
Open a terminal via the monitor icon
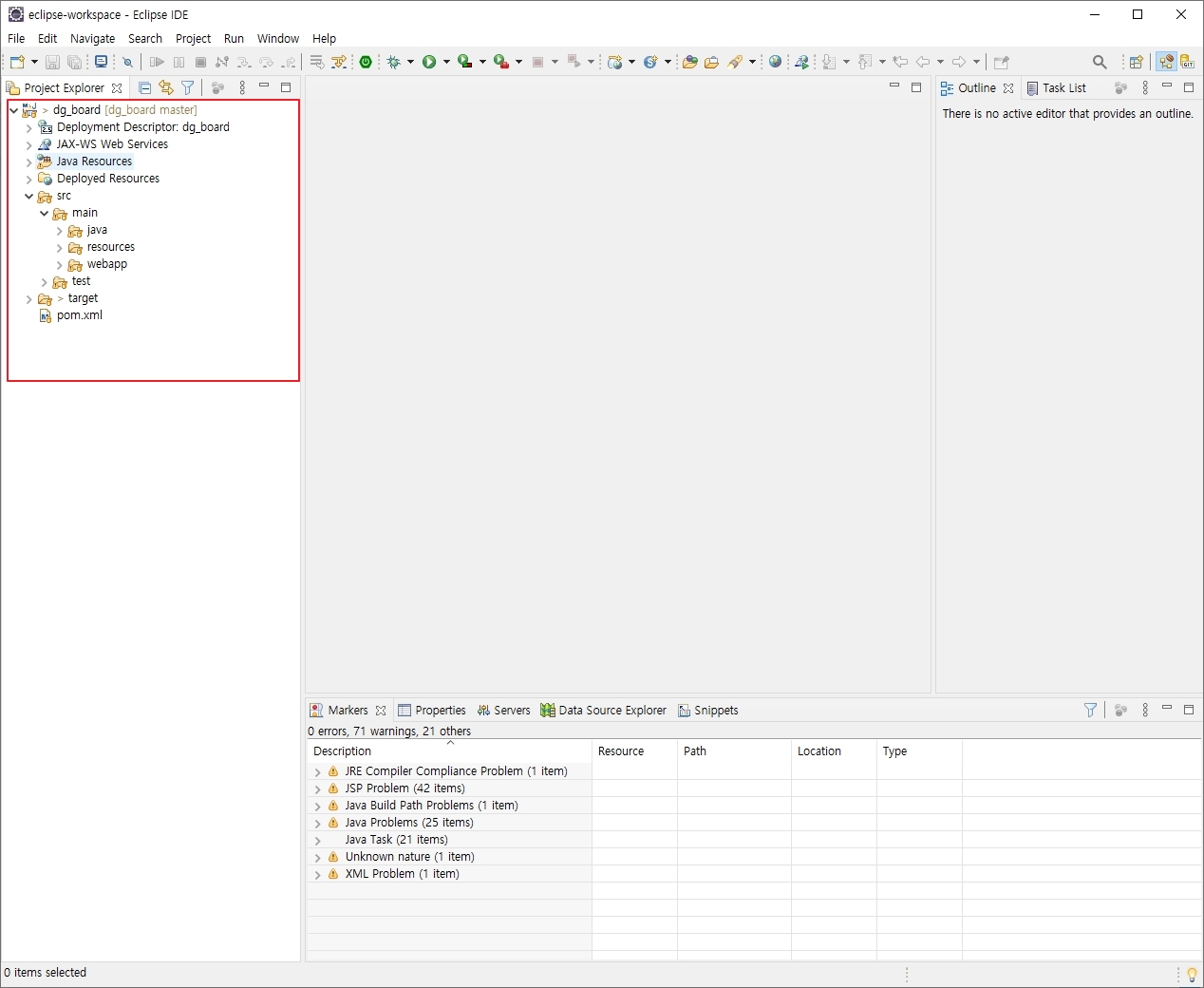pos(101,62)
